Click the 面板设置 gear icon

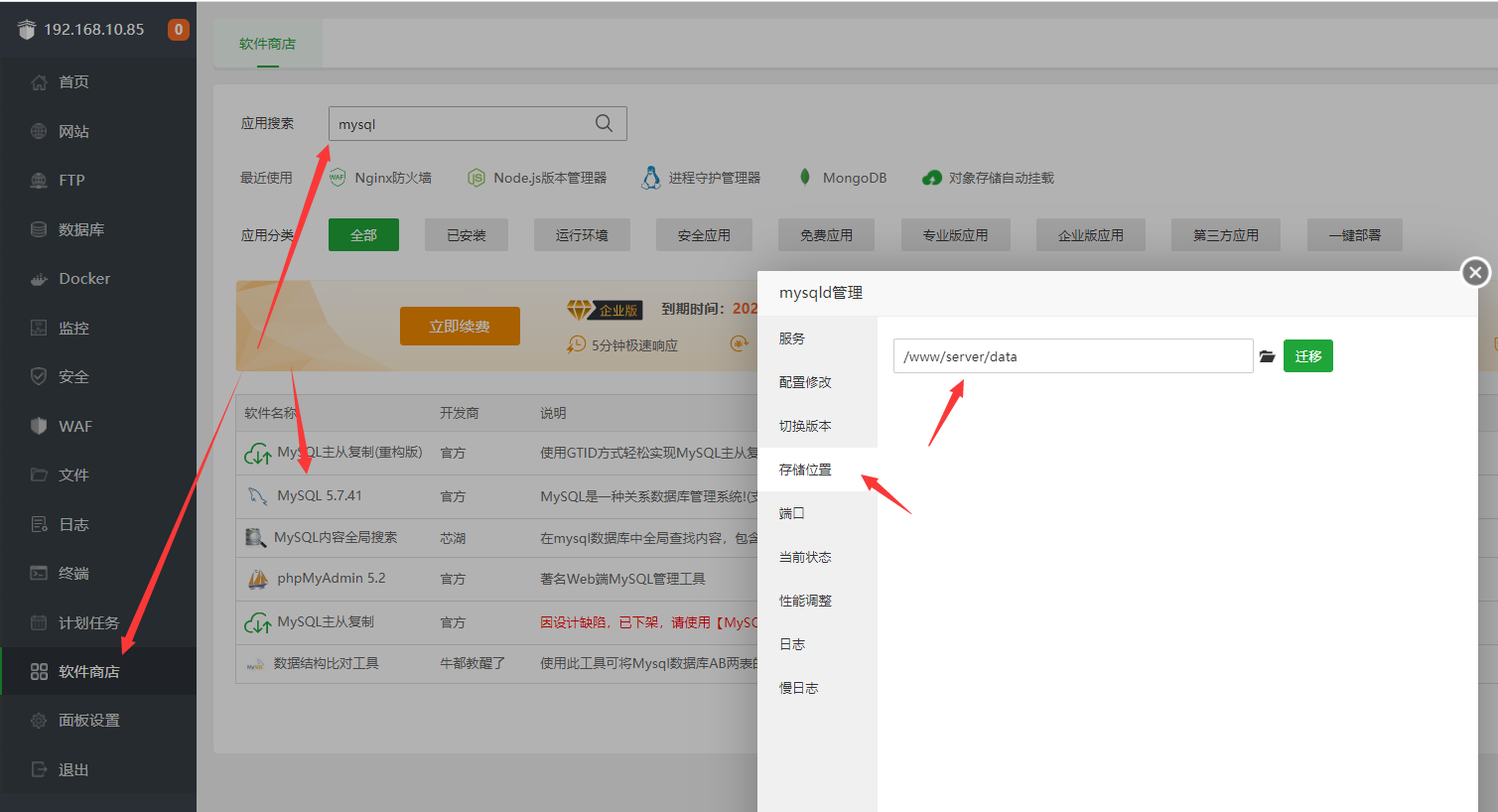coord(39,721)
